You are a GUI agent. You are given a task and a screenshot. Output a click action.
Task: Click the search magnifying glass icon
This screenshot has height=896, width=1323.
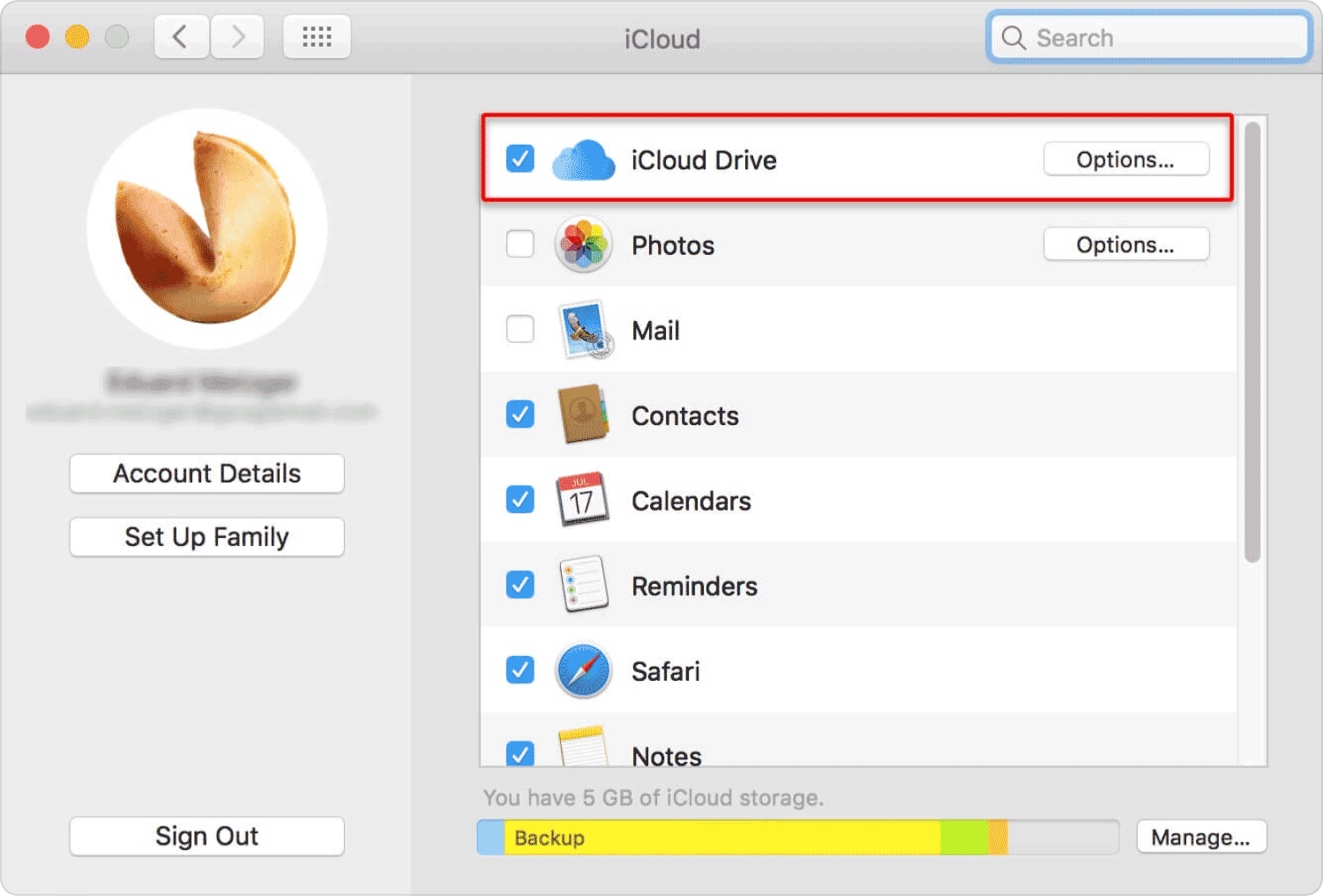coord(1013,38)
